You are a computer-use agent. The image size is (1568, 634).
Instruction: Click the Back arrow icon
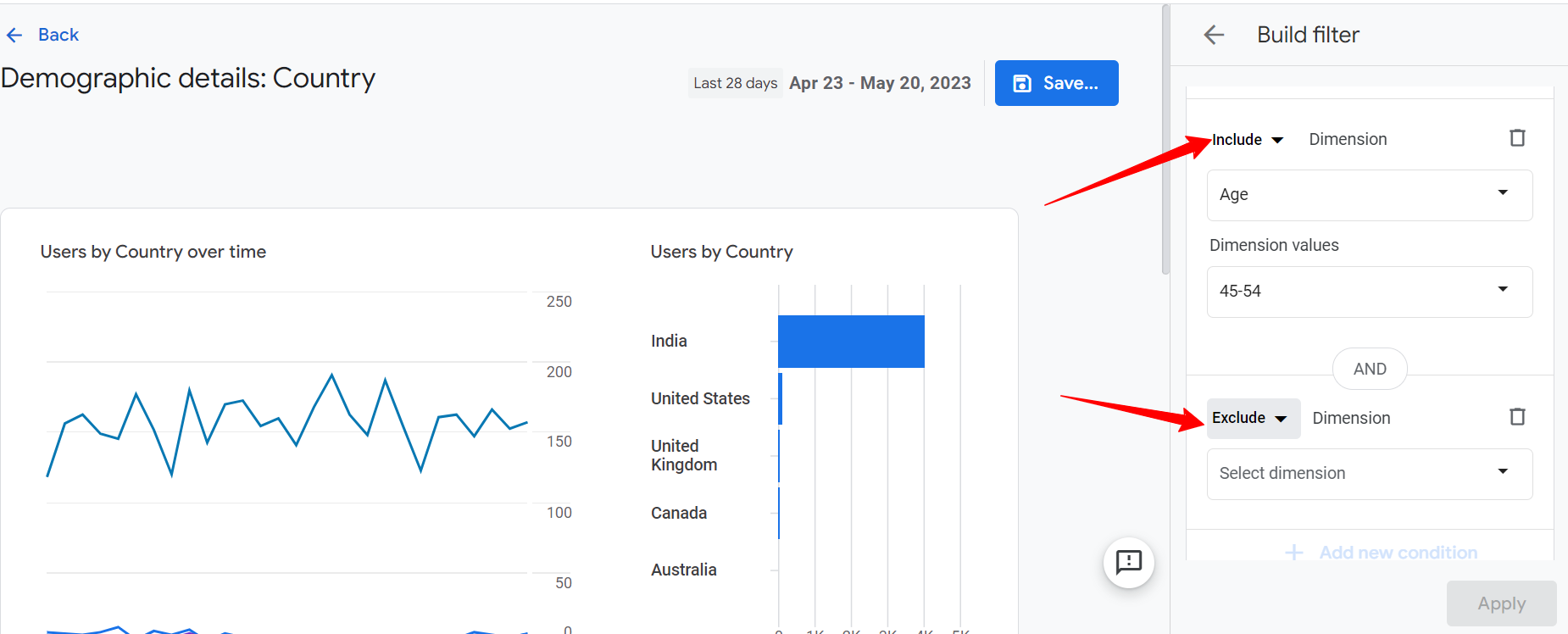pyautogui.click(x=14, y=35)
